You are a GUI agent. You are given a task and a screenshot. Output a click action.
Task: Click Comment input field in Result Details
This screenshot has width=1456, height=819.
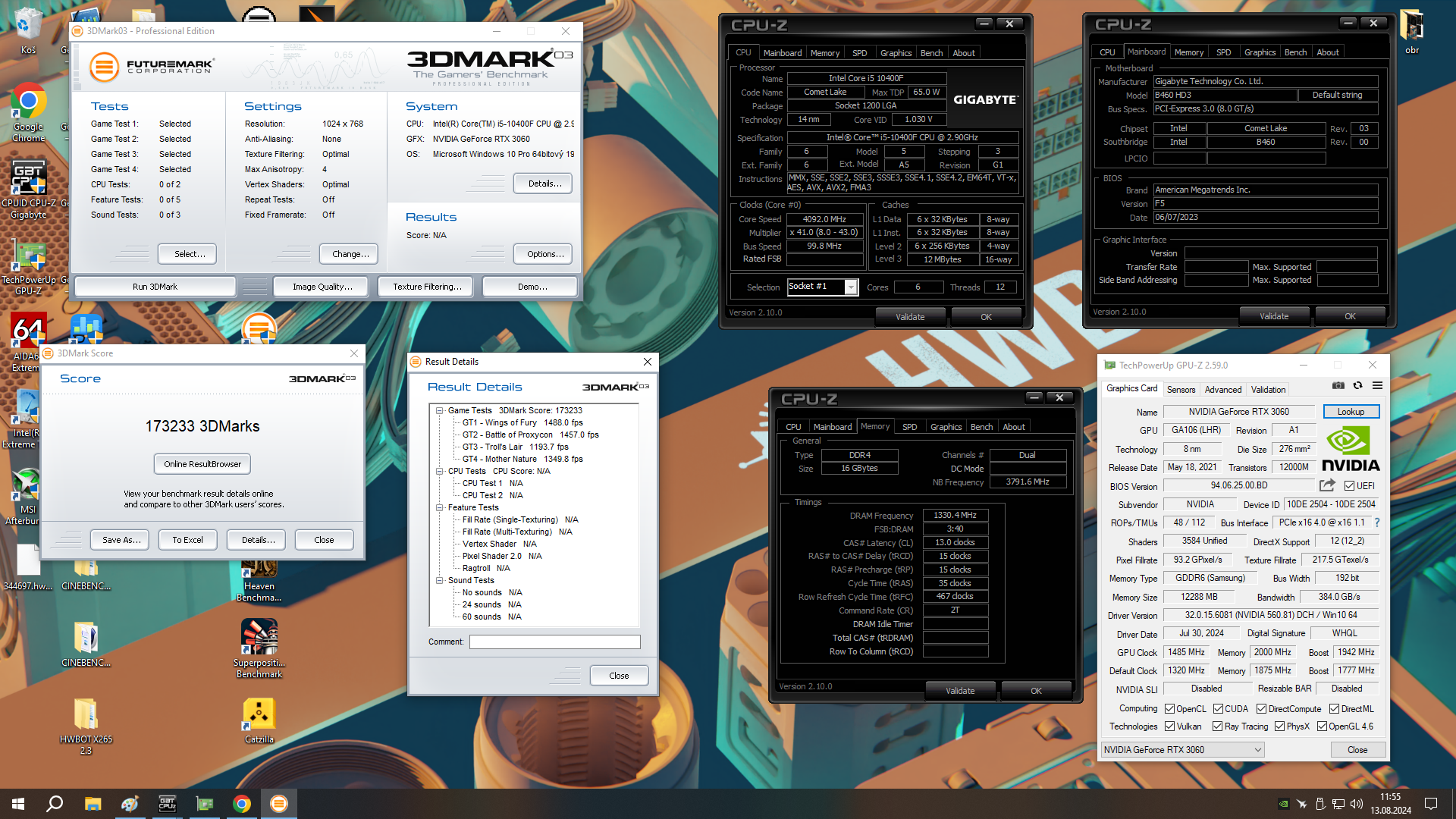pos(554,642)
